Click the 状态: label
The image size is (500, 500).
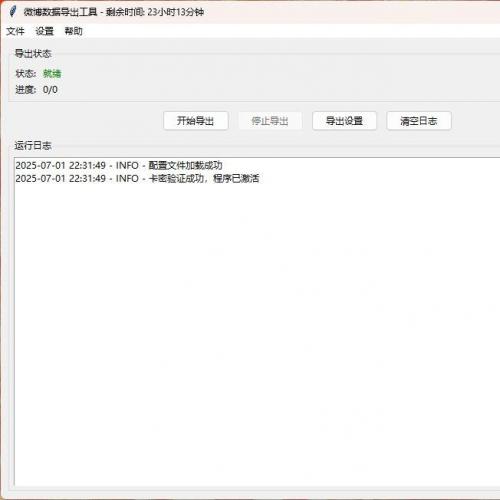click(26, 73)
